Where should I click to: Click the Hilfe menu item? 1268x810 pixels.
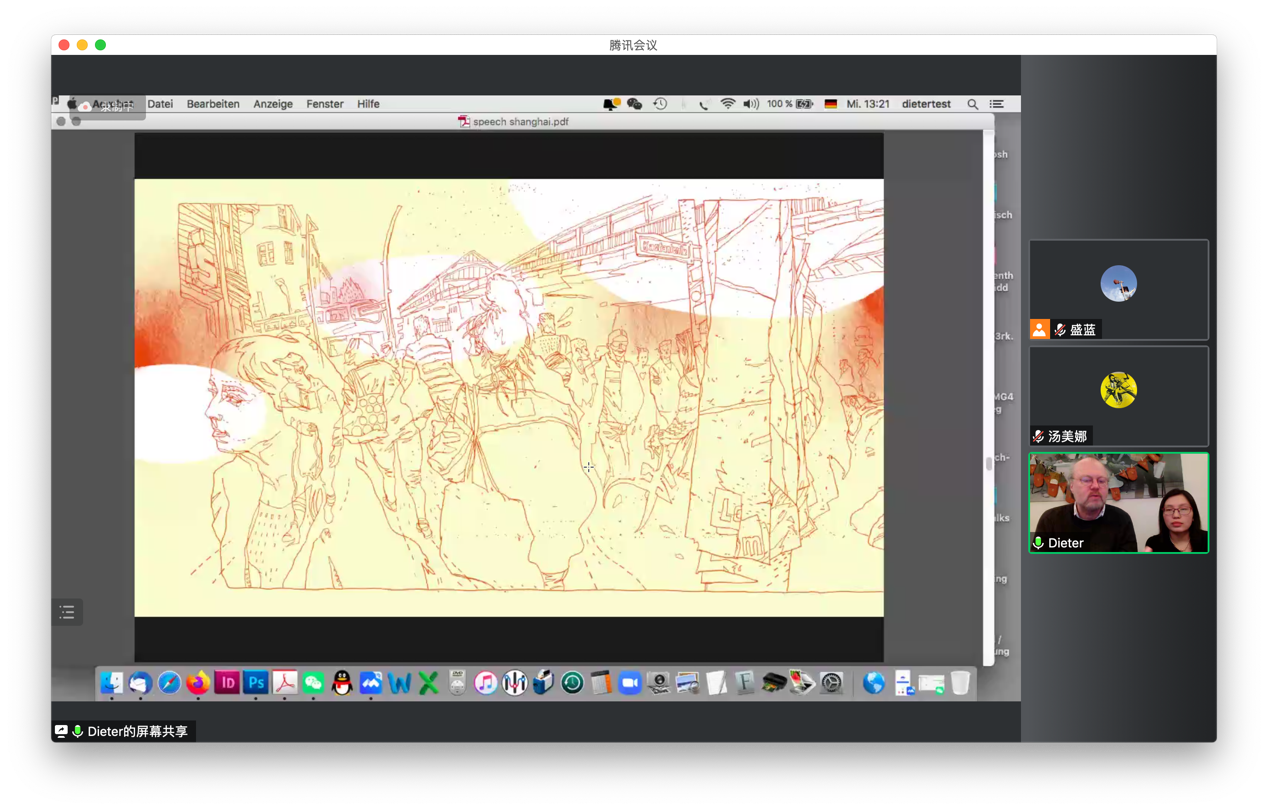pyautogui.click(x=368, y=104)
